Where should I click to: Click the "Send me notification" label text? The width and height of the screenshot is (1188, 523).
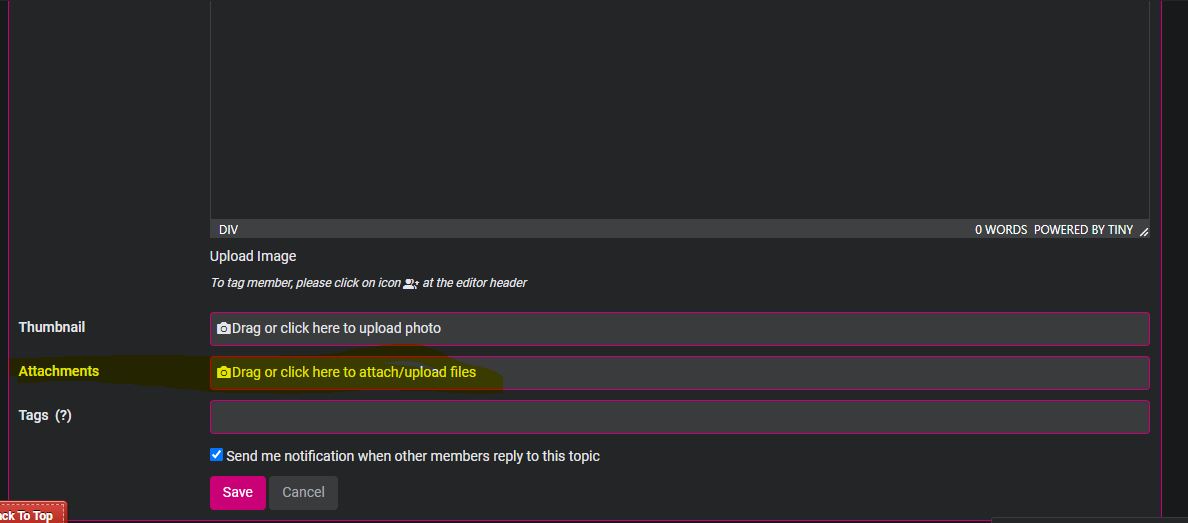pyautogui.click(x=413, y=456)
